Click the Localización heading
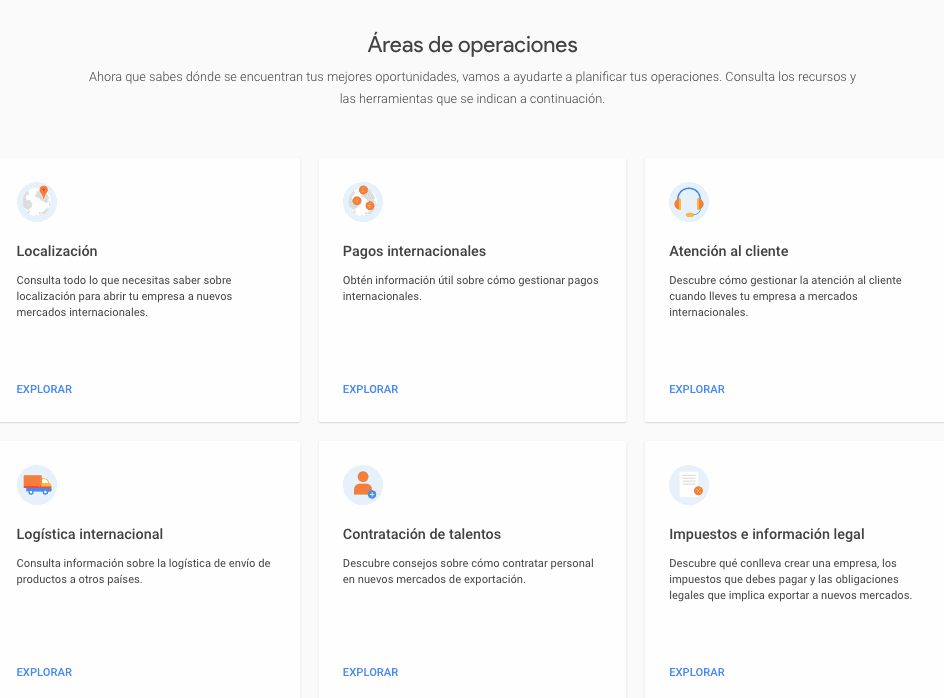Image resolution: width=944 pixels, height=698 pixels. [54, 251]
